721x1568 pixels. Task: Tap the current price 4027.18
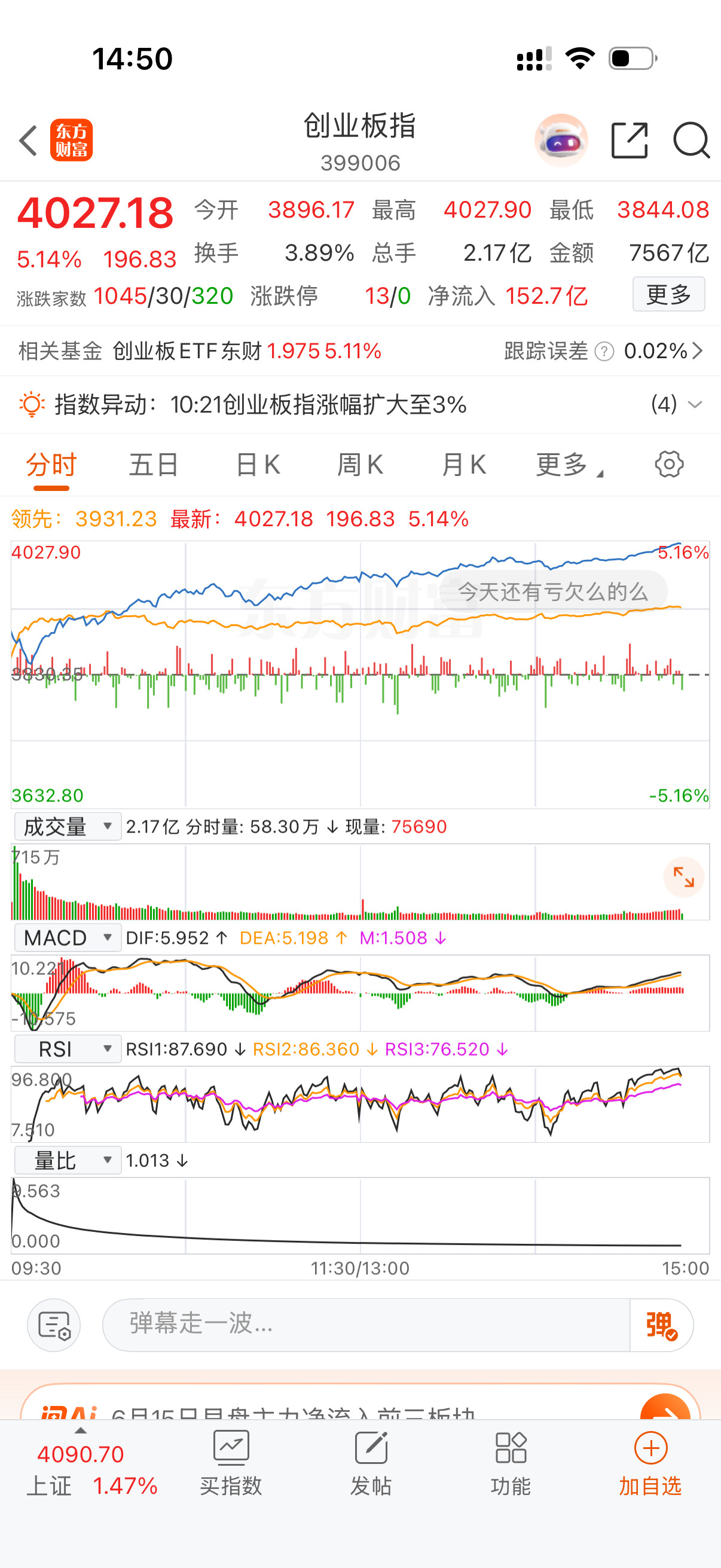point(96,213)
